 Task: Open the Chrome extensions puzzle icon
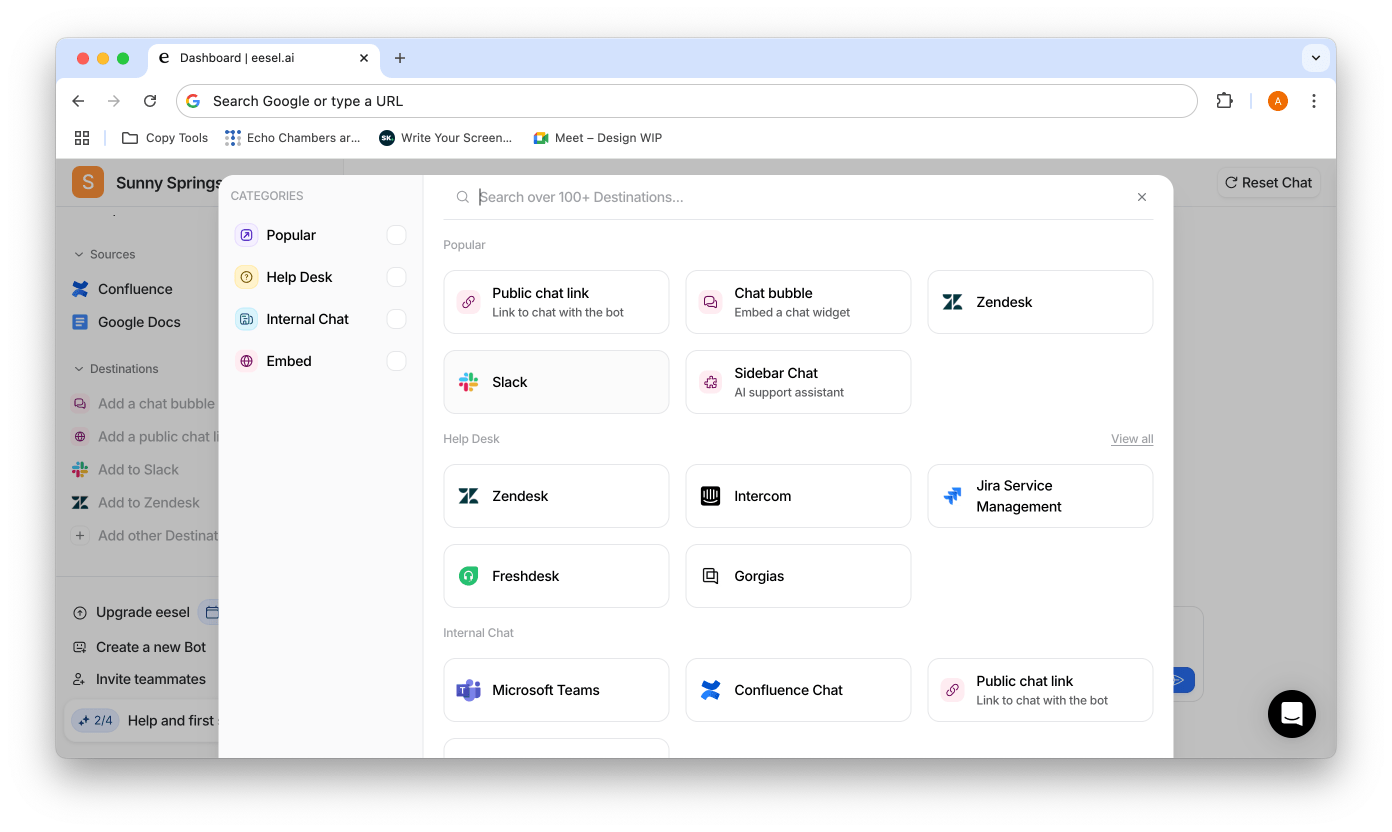click(x=1224, y=101)
